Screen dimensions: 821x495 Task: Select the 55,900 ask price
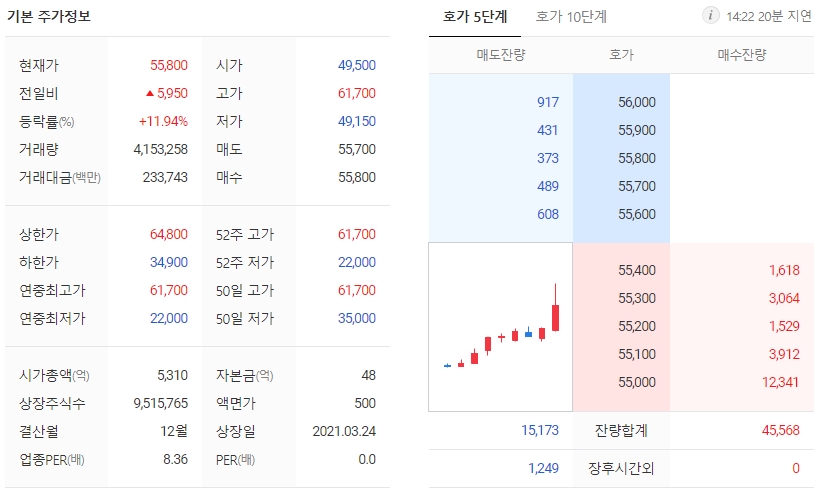pyautogui.click(x=637, y=130)
